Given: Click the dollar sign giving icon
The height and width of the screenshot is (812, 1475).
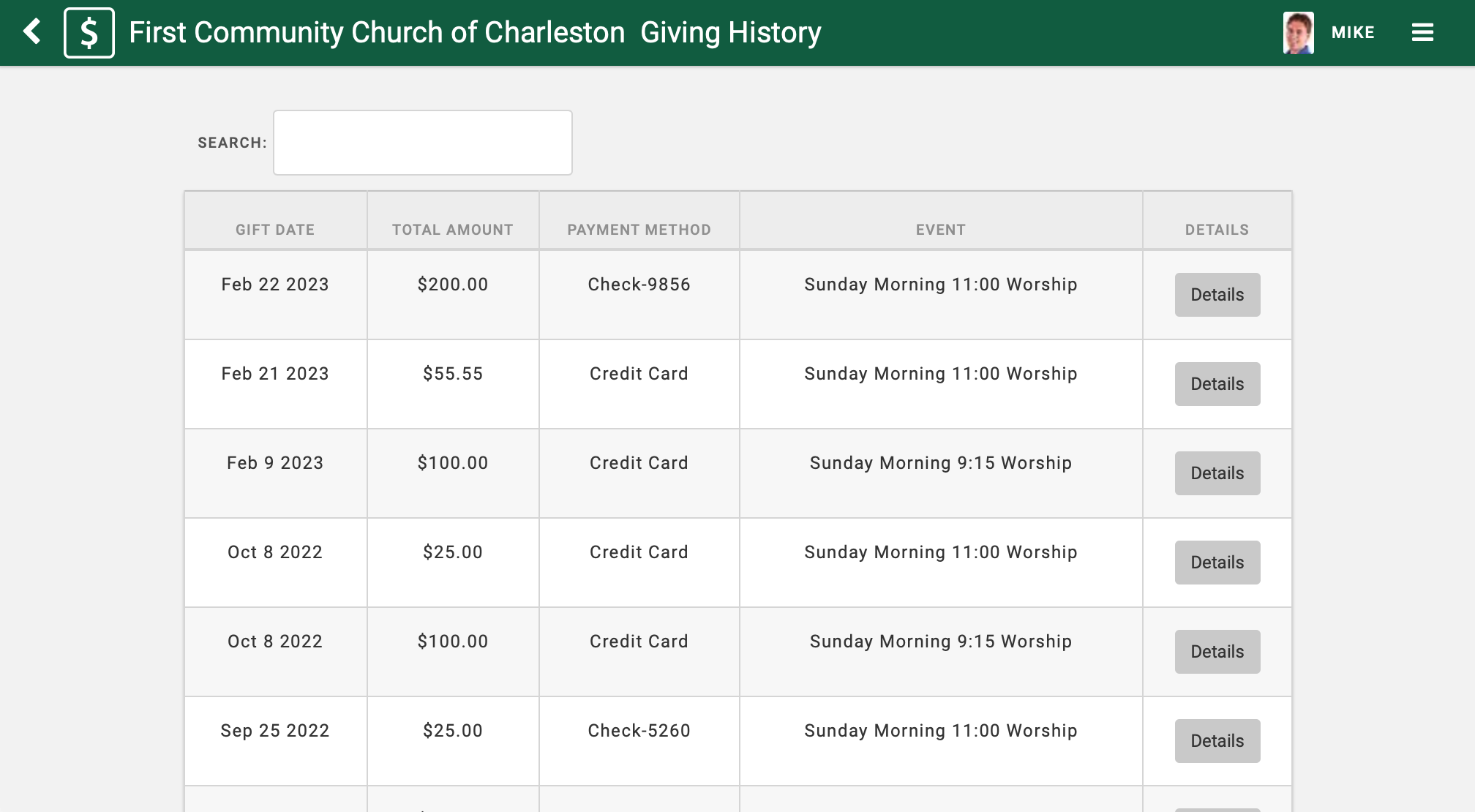Looking at the screenshot, I should (x=89, y=33).
